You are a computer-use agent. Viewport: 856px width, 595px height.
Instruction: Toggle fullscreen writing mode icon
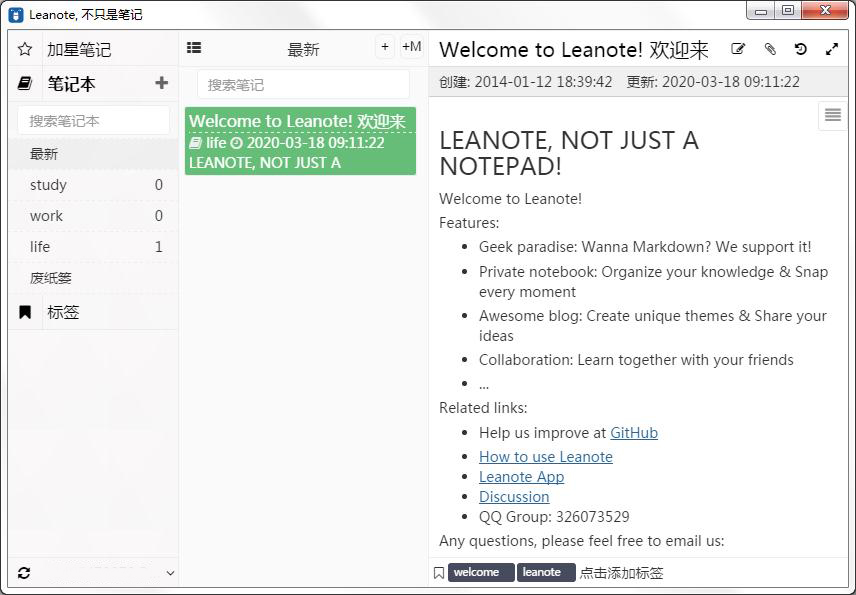click(832, 49)
